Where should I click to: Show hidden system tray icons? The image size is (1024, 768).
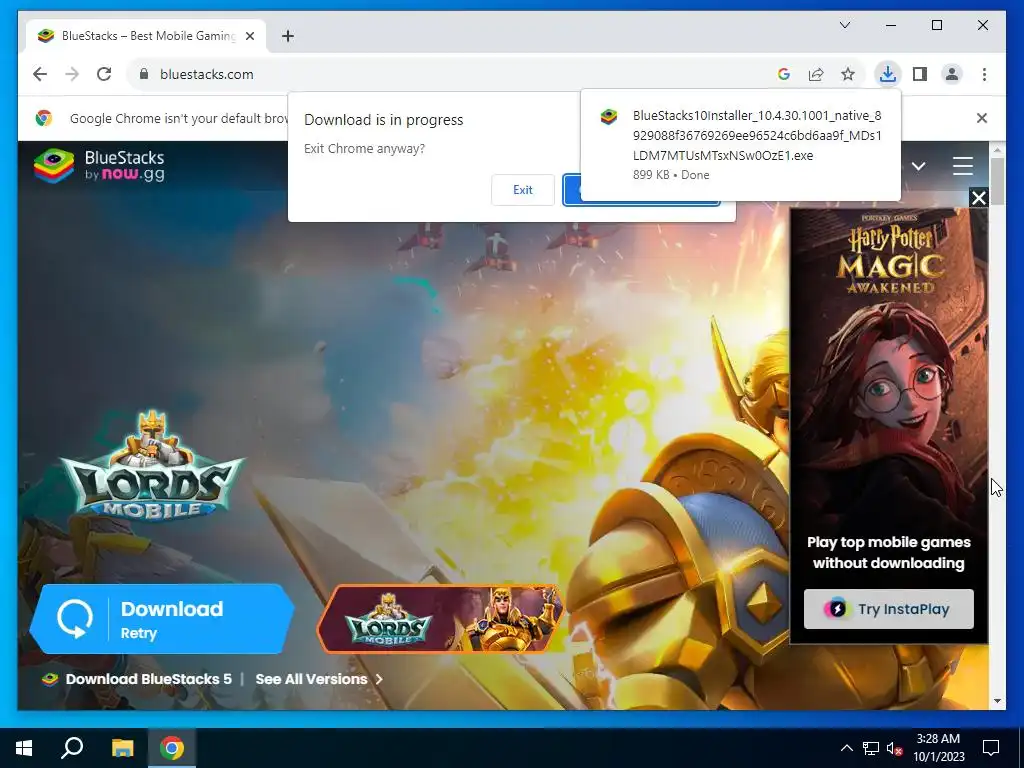pos(846,748)
